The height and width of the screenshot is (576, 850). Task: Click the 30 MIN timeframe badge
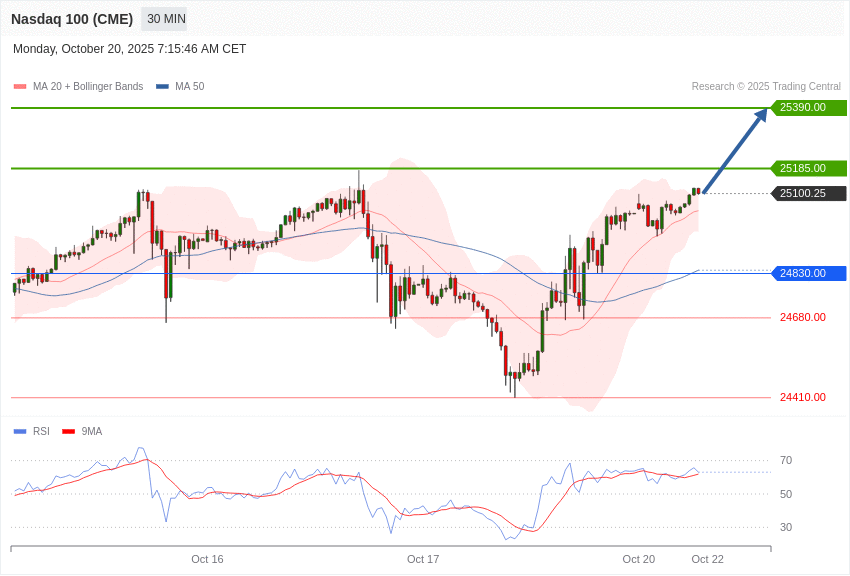[x=164, y=19]
